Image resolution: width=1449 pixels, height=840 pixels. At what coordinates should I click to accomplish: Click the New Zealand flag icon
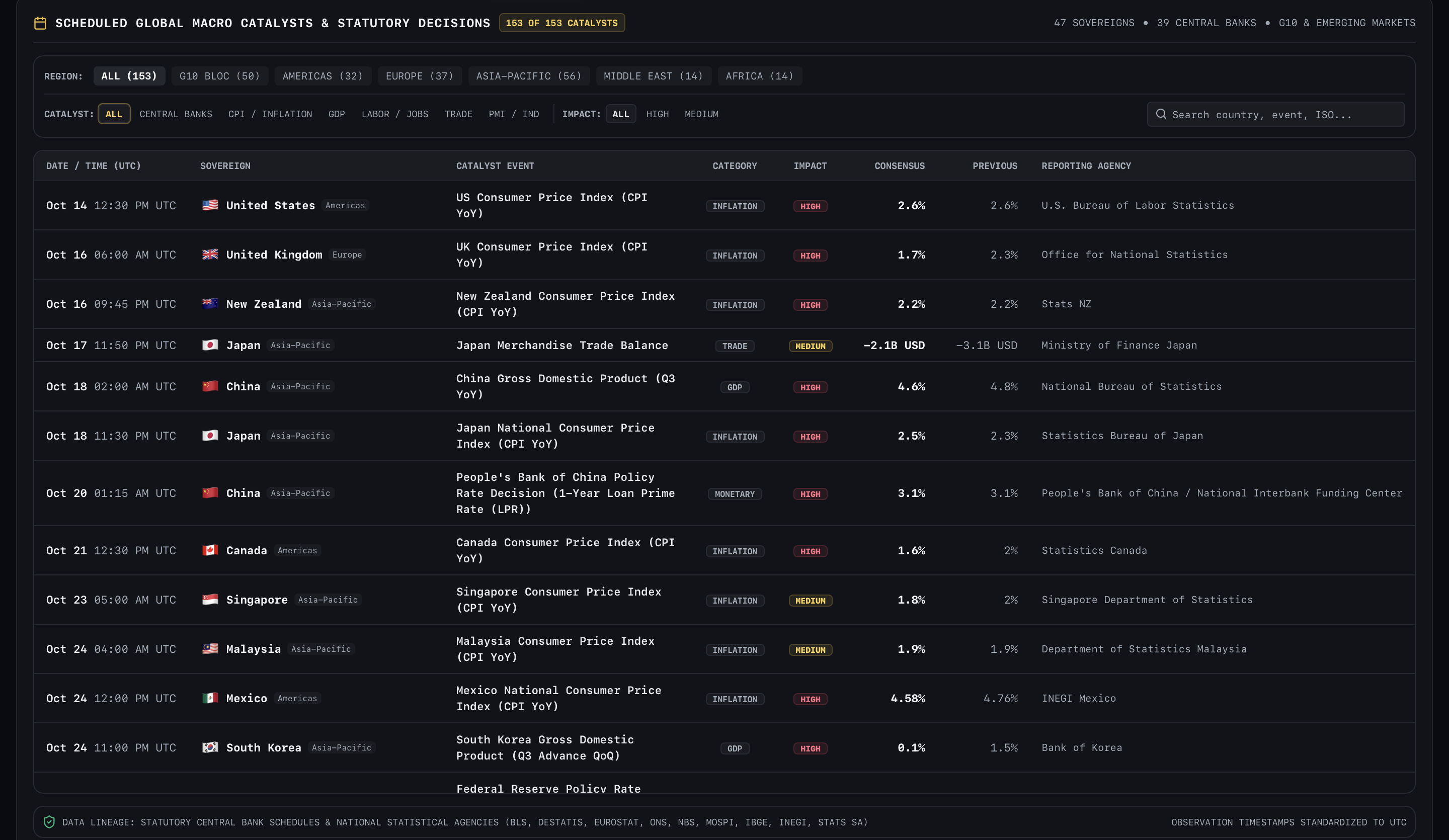click(210, 304)
